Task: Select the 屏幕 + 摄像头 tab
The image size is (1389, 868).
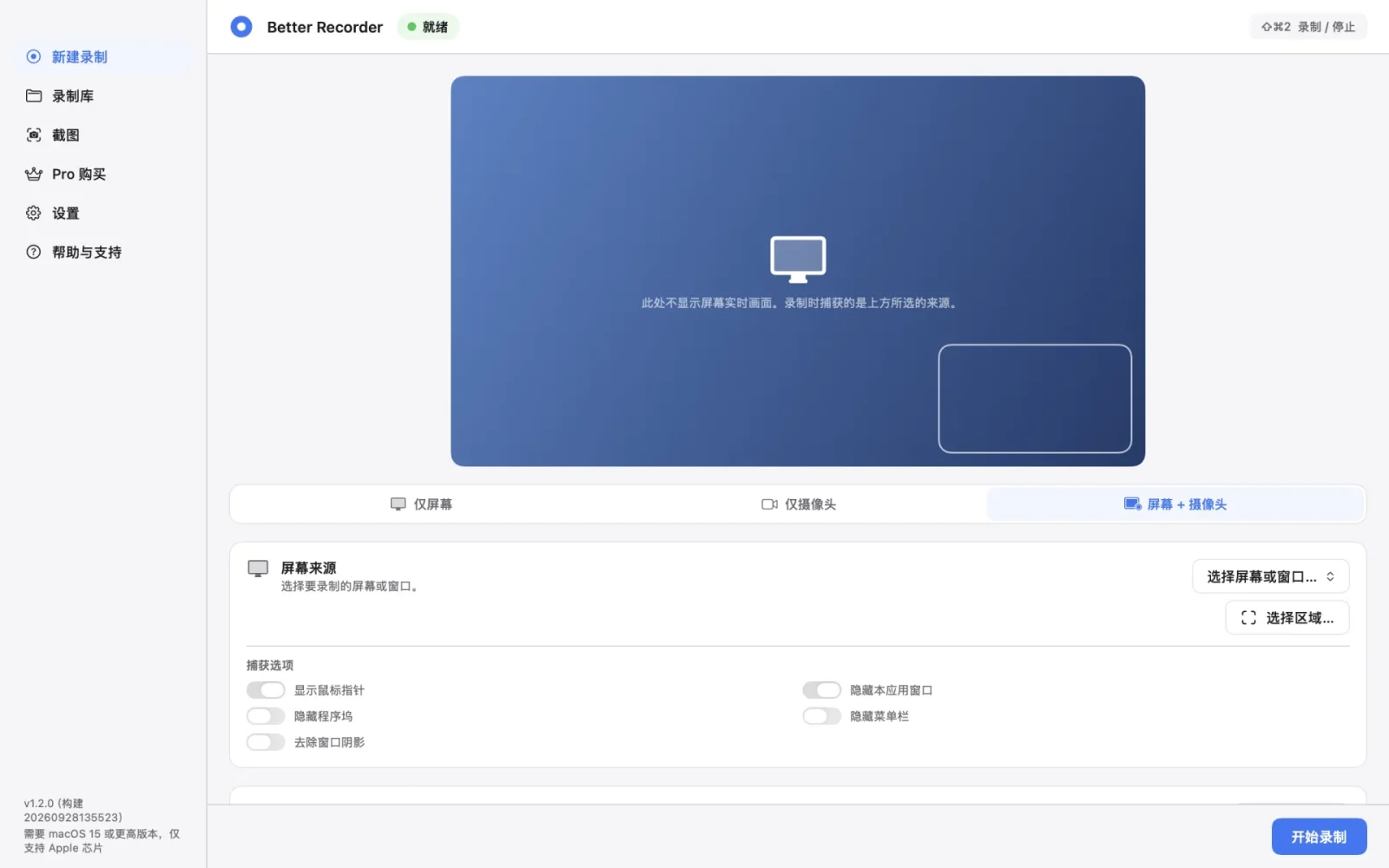Action: (1175, 504)
